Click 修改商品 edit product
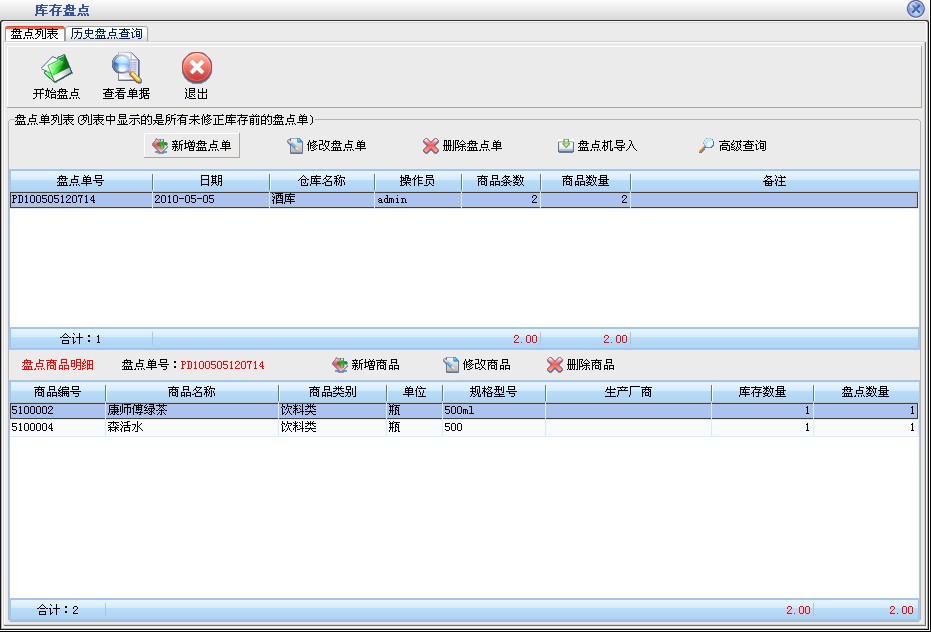The height and width of the screenshot is (632, 931). tap(477, 365)
